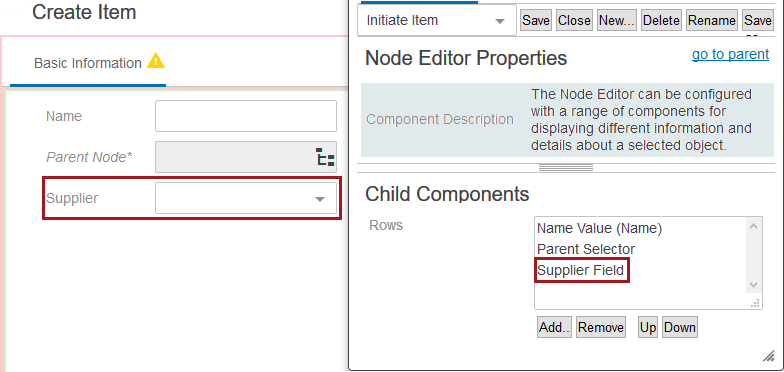784x372 pixels.
Task: Select Name Value (Name) row
Action: (600, 228)
